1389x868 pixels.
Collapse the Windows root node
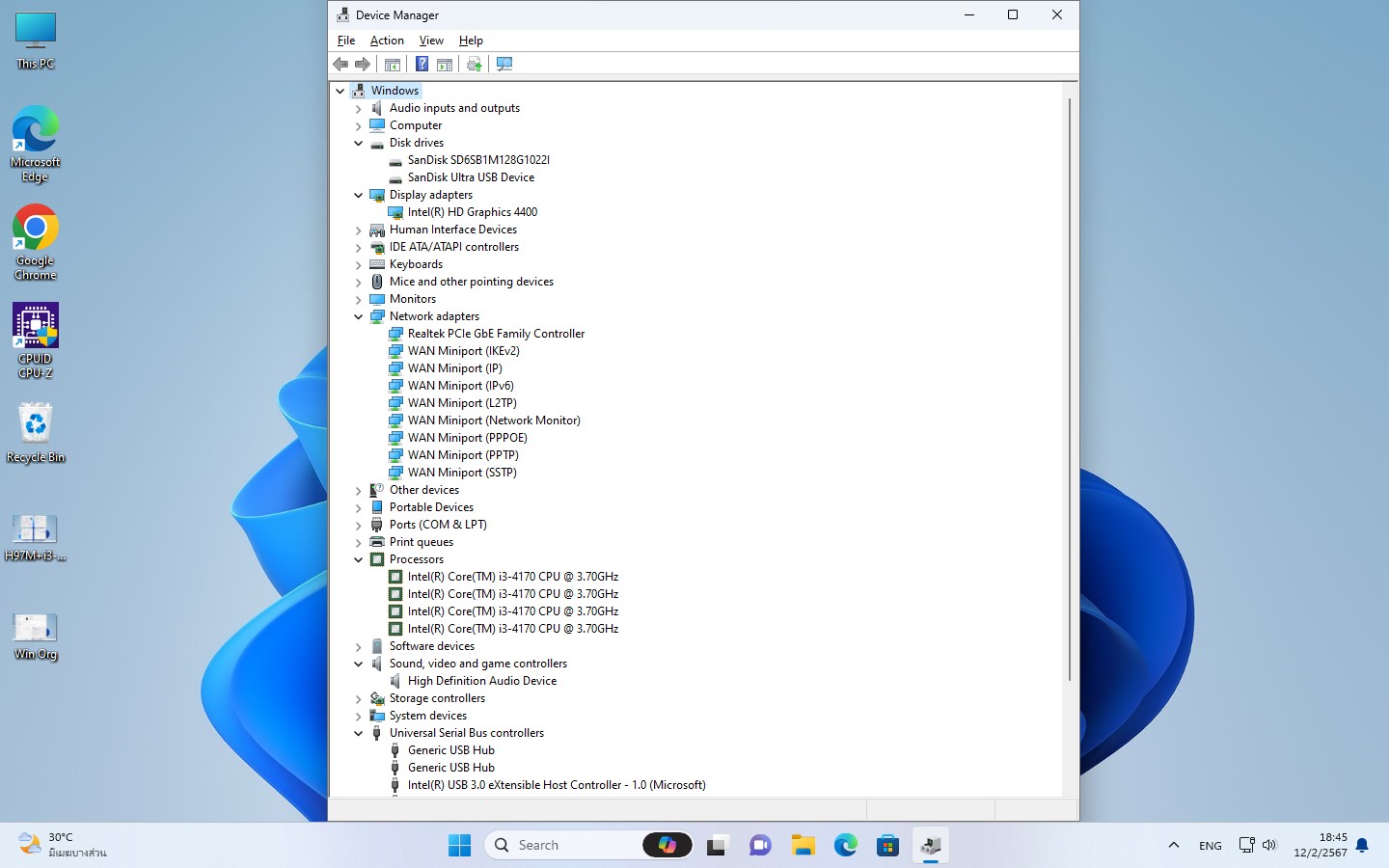340,91
